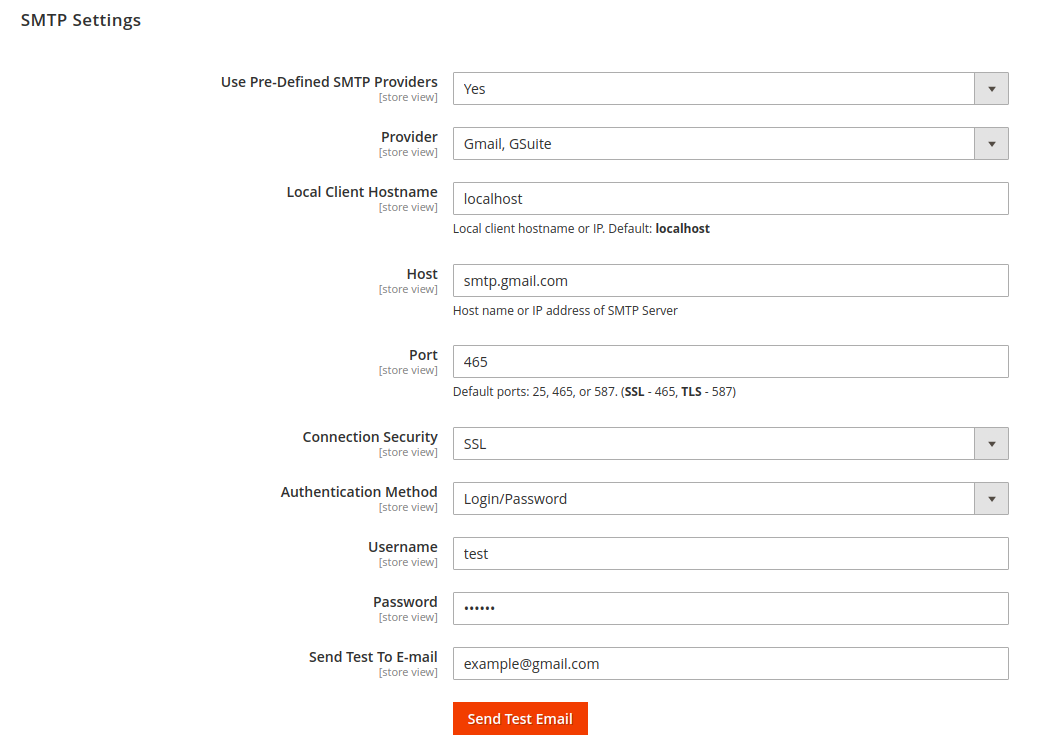Click the Local Client Hostname input field

pyautogui.click(x=730, y=199)
